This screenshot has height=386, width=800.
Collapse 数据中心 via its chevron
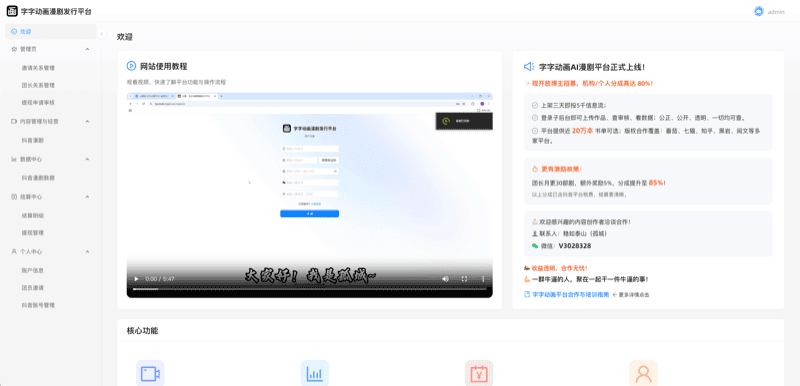pyautogui.click(x=87, y=159)
